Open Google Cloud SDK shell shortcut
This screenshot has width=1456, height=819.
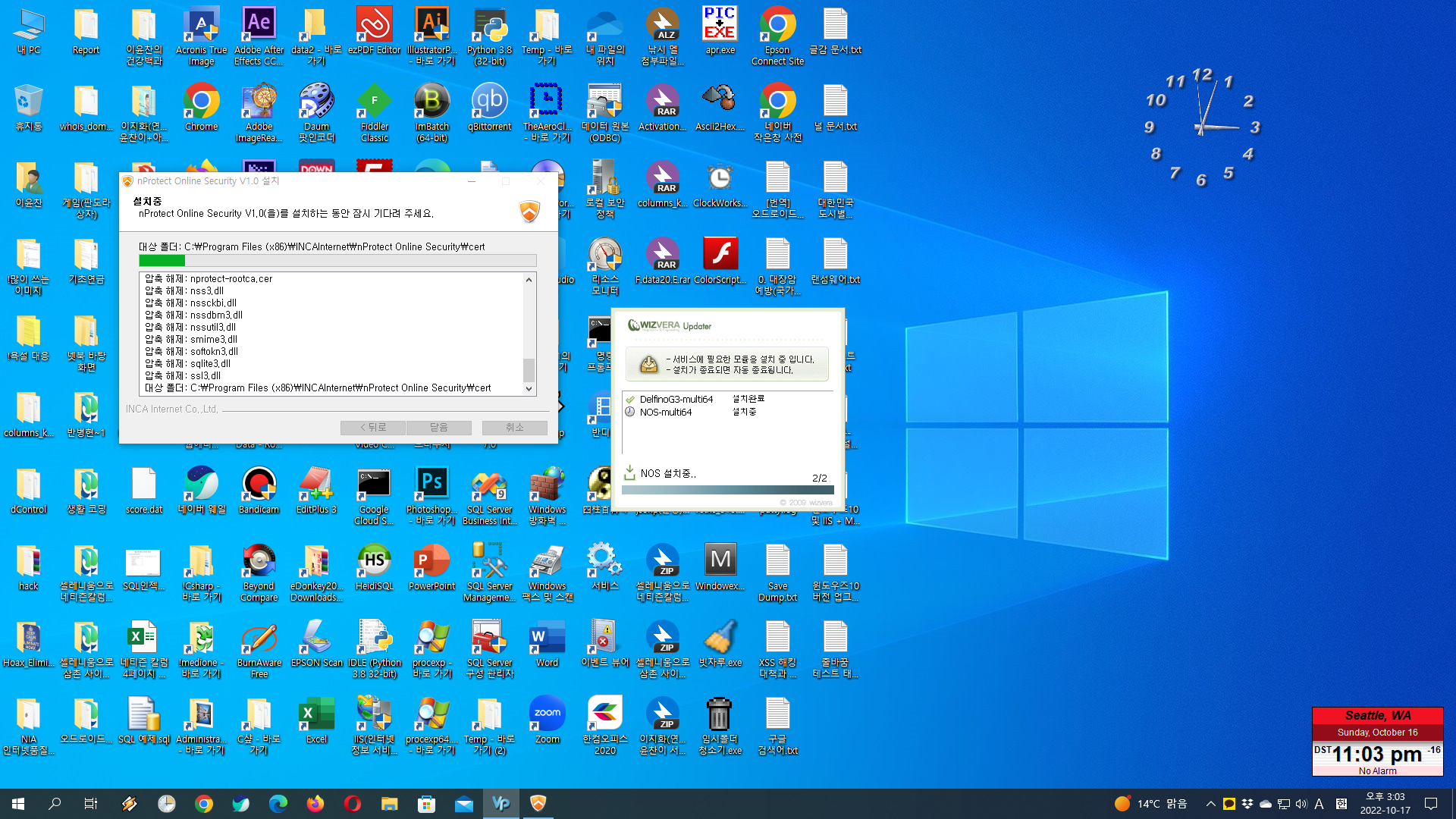pyautogui.click(x=375, y=496)
